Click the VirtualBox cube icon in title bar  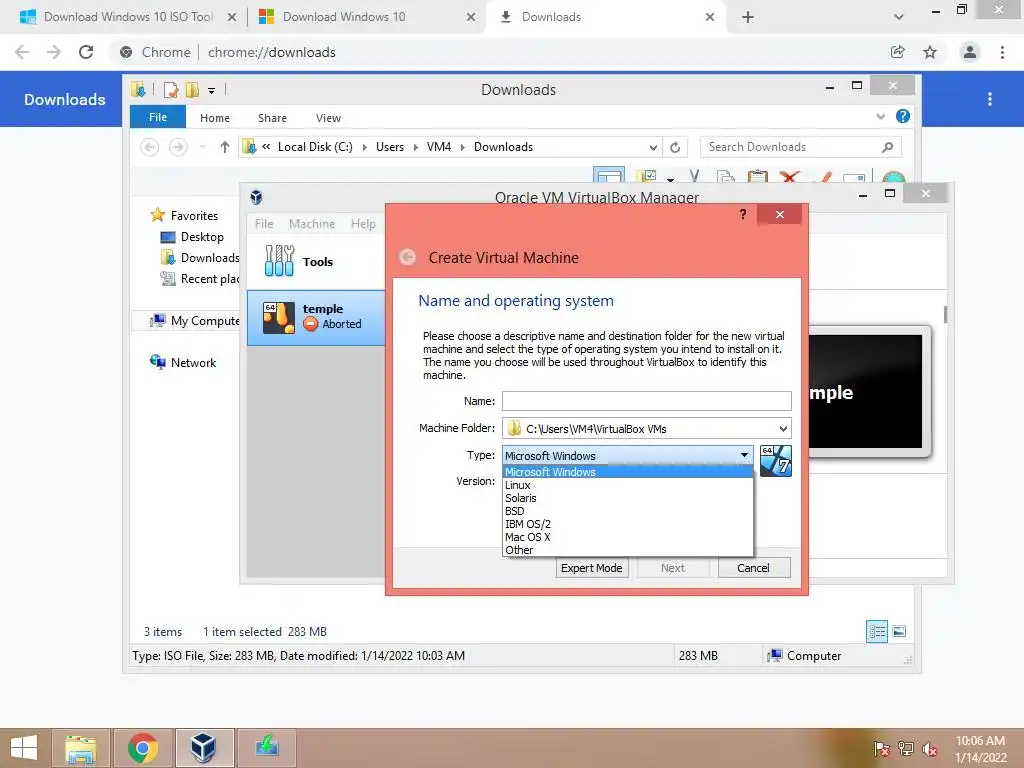[256, 197]
